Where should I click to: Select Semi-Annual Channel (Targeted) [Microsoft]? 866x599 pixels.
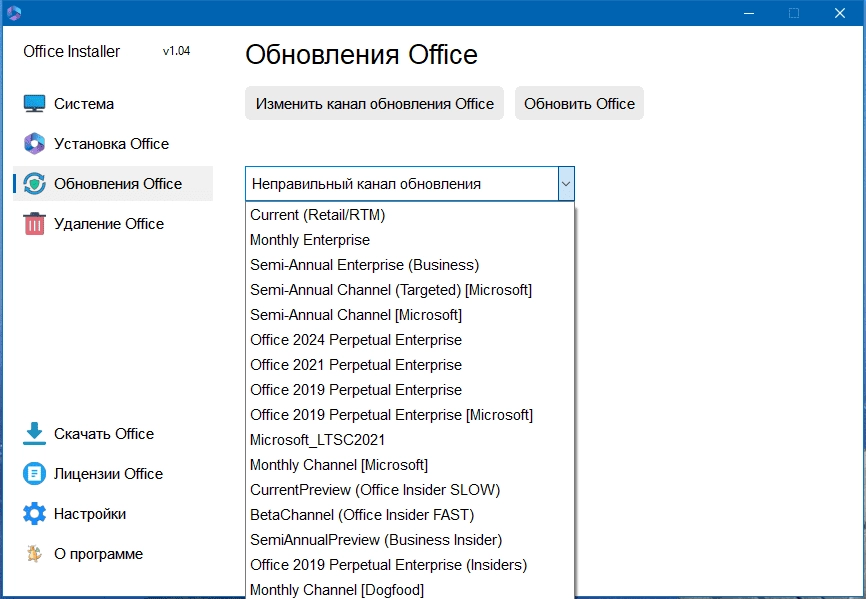pos(410,290)
